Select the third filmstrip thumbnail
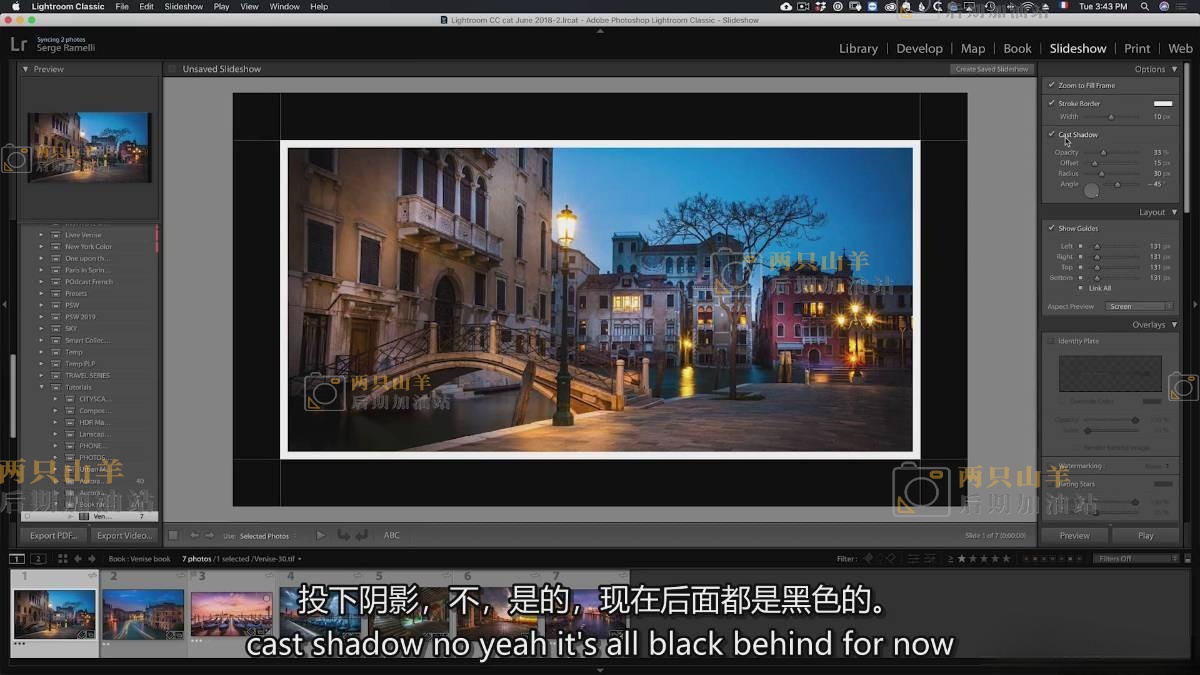 (230, 613)
